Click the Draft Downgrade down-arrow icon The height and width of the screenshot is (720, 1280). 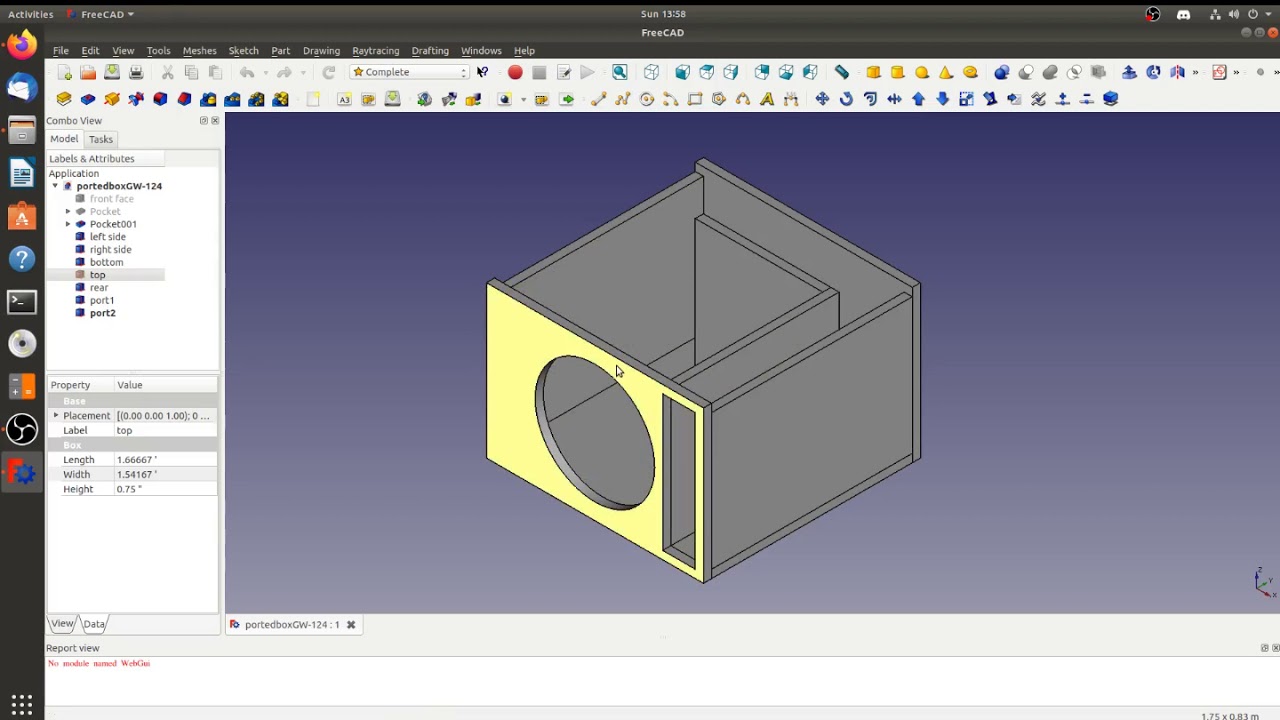click(x=942, y=99)
